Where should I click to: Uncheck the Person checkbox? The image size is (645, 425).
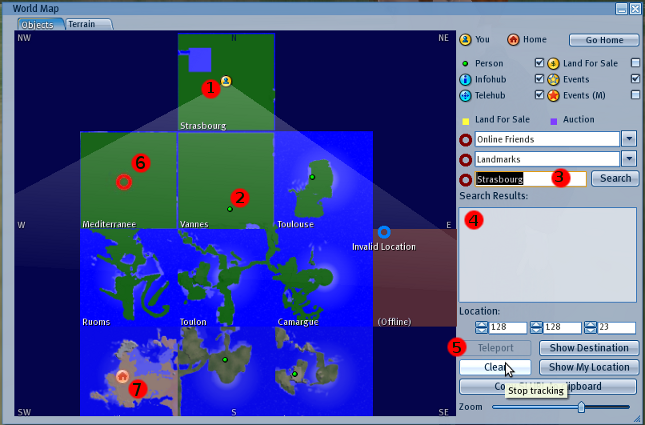tap(540, 64)
